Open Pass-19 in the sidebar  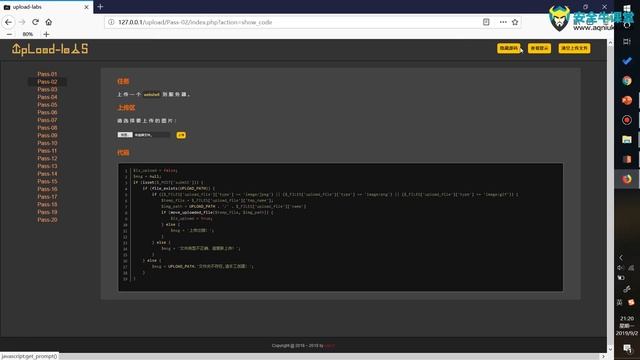coord(47,212)
